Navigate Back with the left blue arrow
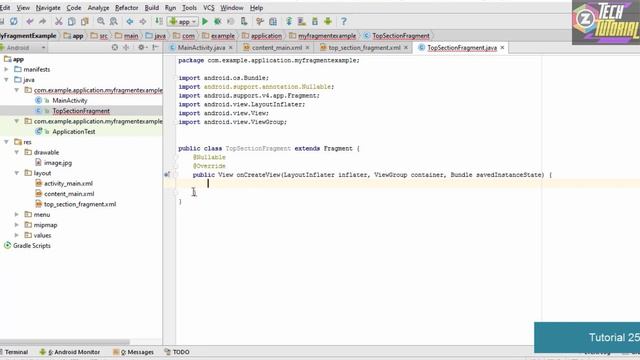 coord(130,21)
